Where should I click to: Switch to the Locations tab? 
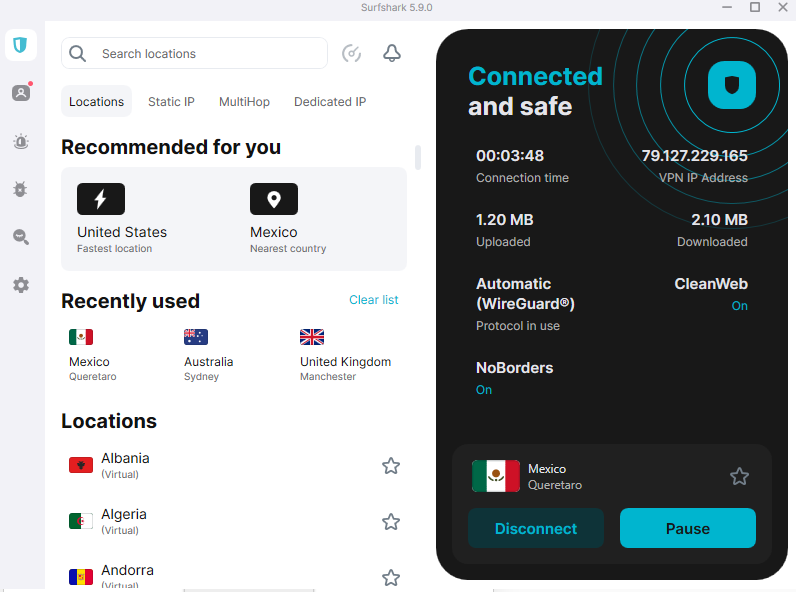coord(96,102)
